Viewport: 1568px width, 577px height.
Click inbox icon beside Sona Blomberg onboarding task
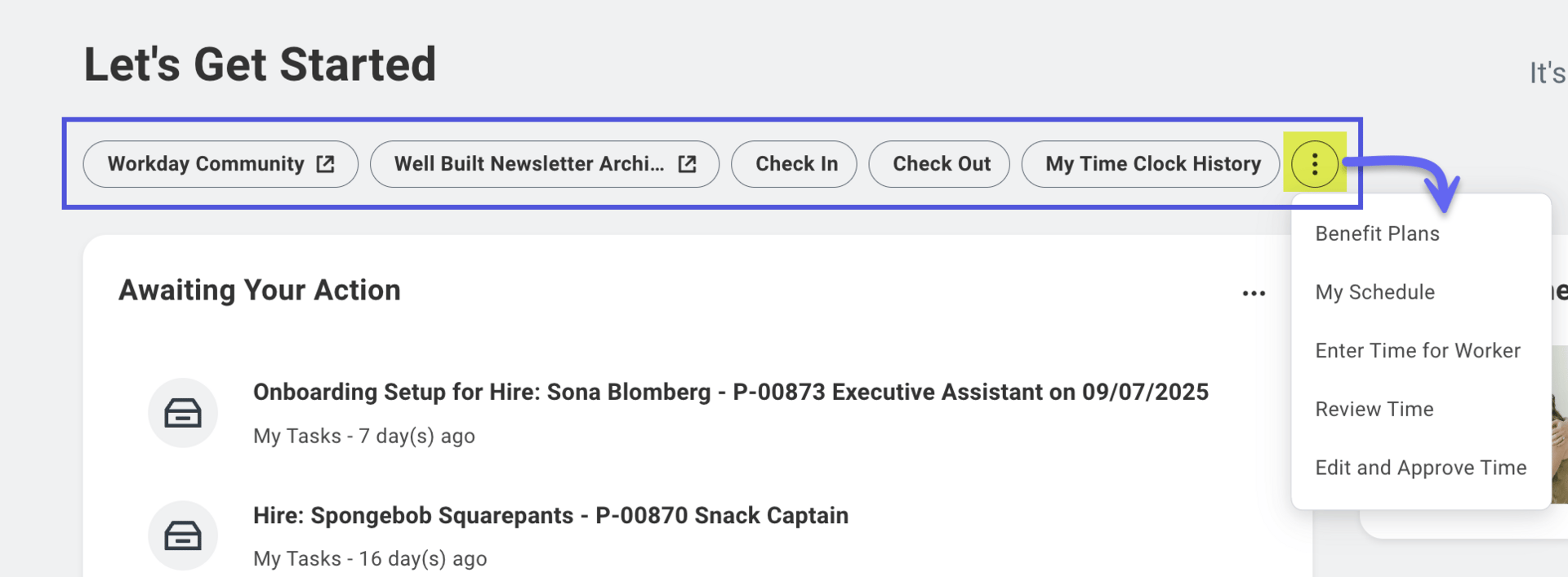click(183, 413)
